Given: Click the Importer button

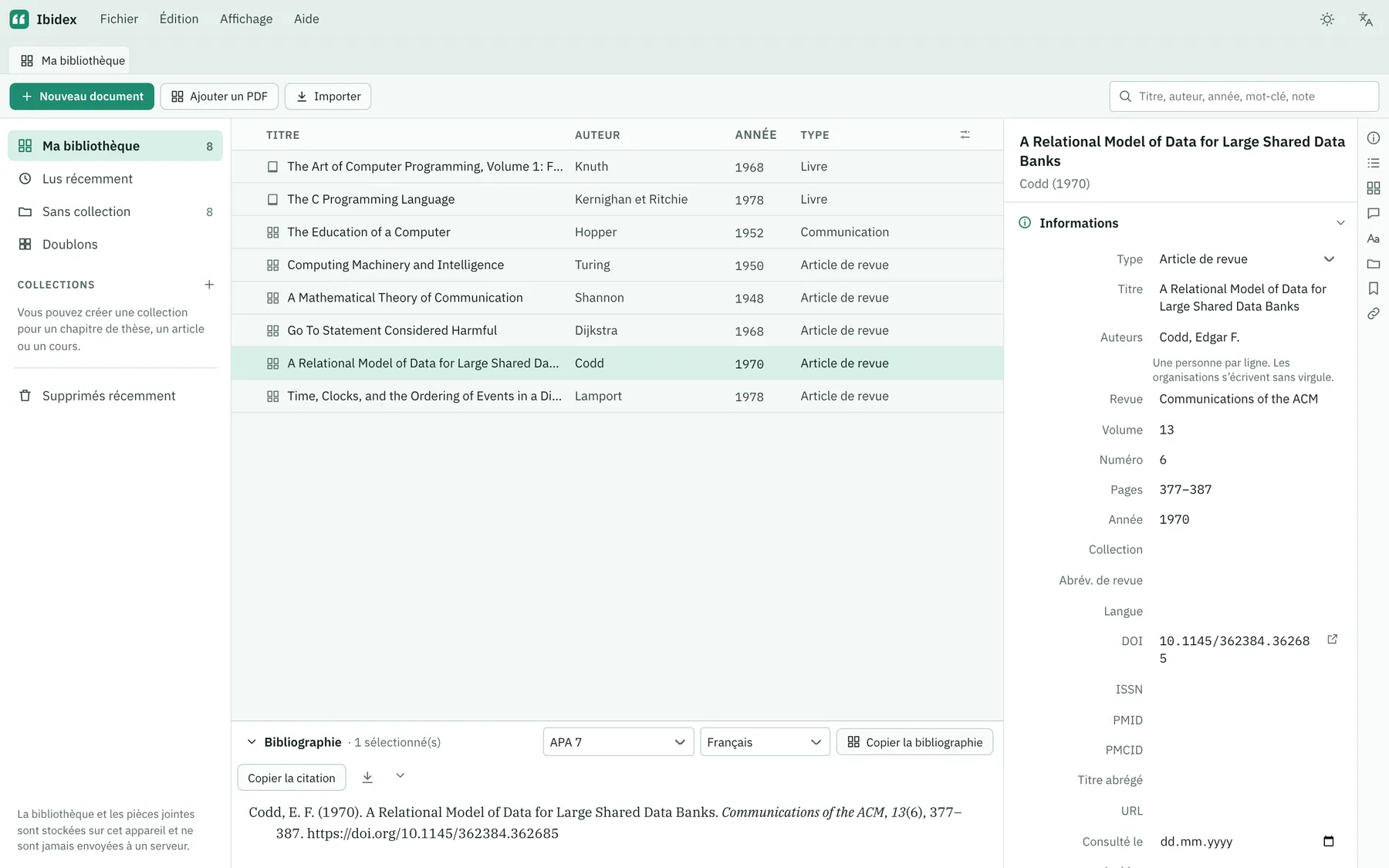Looking at the screenshot, I should pyautogui.click(x=328, y=96).
